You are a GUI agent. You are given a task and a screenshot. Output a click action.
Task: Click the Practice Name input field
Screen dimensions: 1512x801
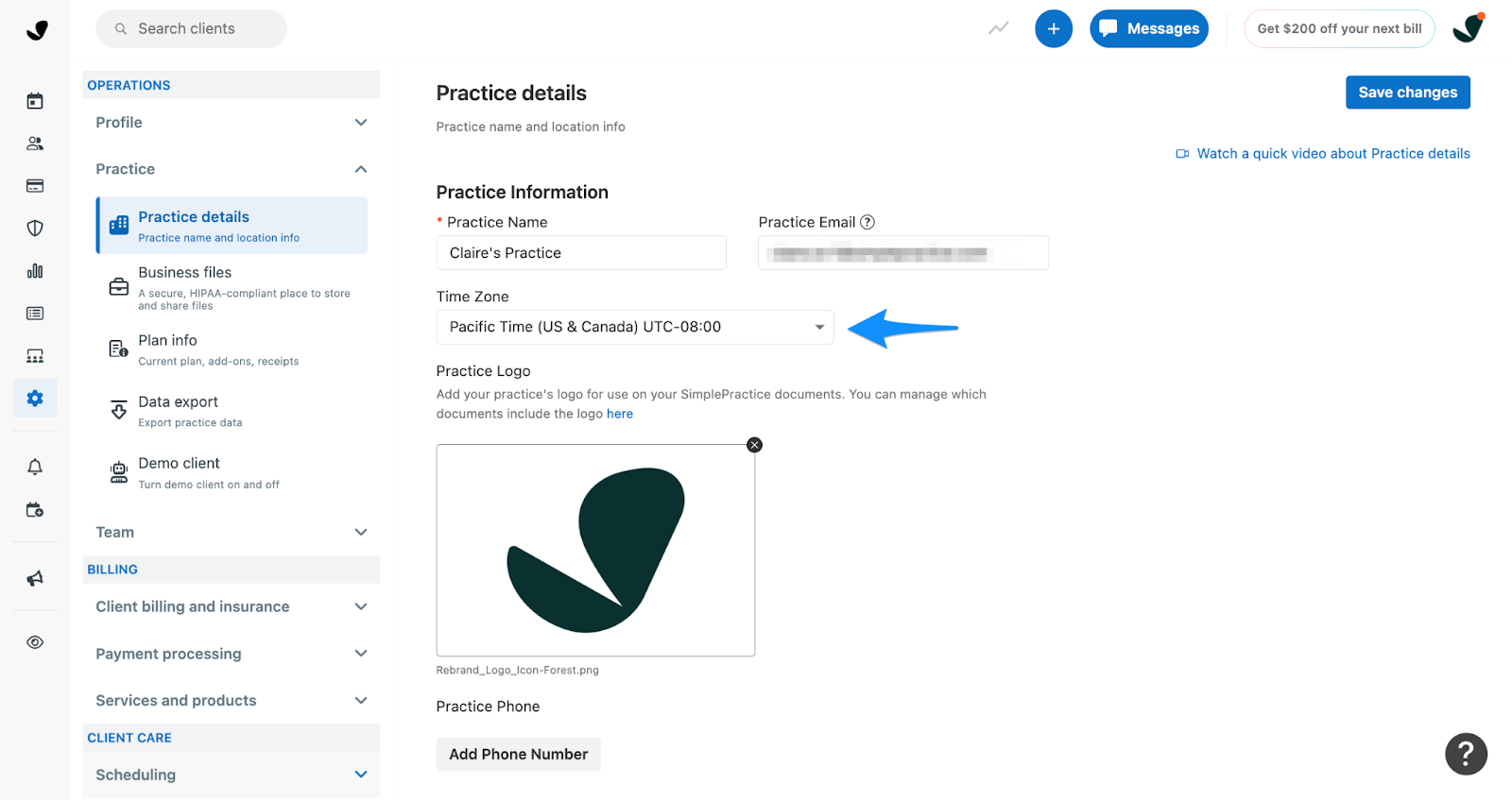click(581, 253)
